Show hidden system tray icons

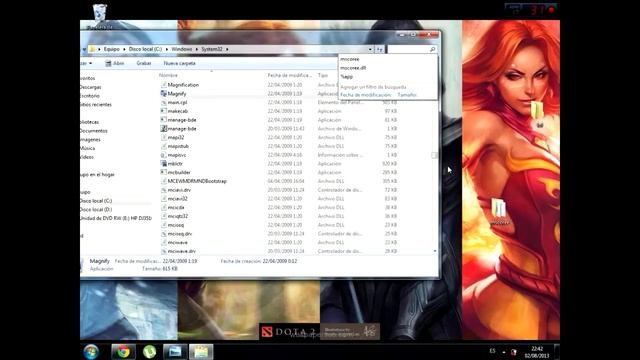click(x=504, y=352)
